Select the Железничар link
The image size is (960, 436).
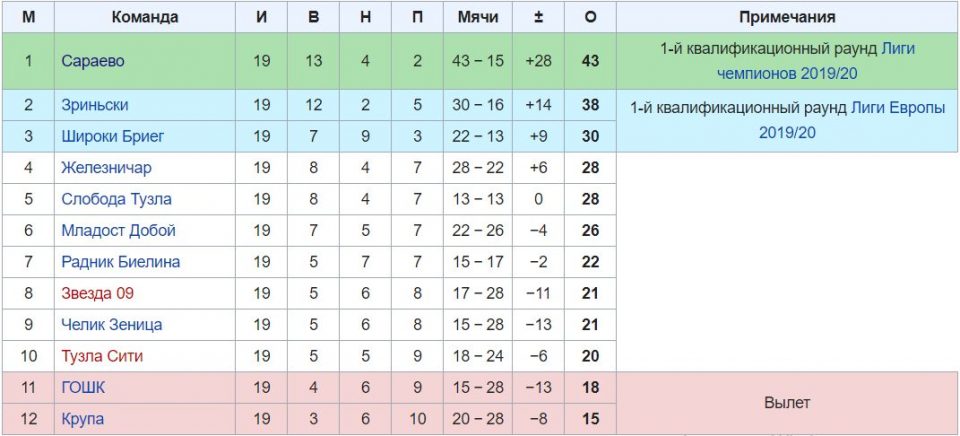pos(106,168)
